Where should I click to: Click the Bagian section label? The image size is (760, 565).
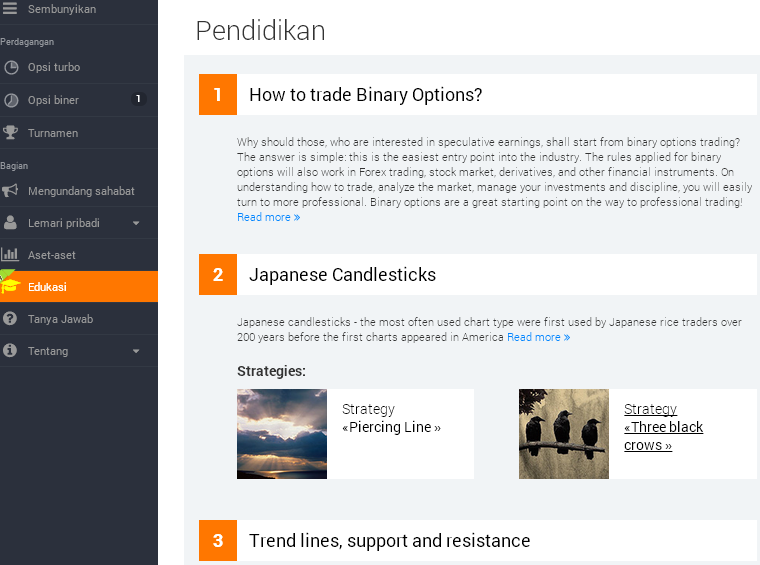14,166
